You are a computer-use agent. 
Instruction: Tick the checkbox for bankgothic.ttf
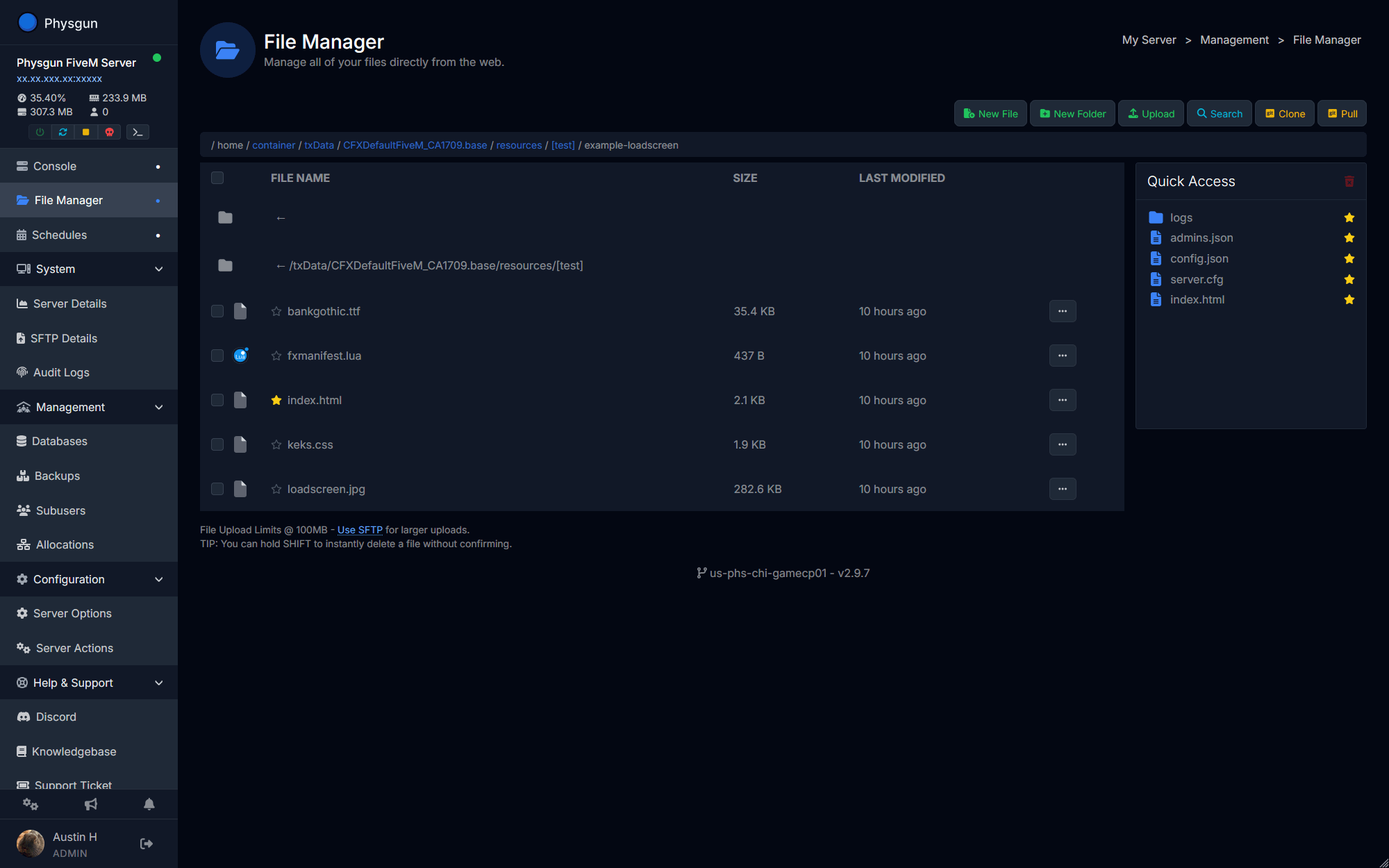tap(217, 311)
